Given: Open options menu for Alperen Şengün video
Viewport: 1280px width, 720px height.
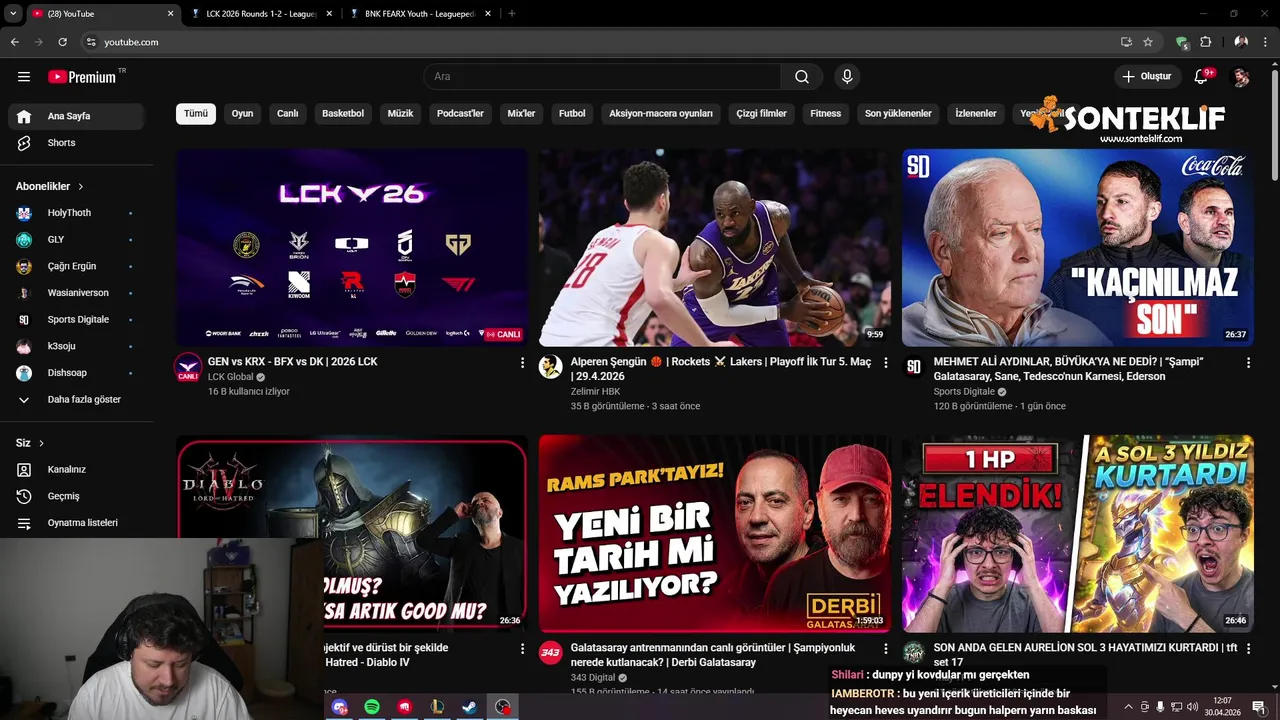Looking at the screenshot, I should click(x=885, y=363).
